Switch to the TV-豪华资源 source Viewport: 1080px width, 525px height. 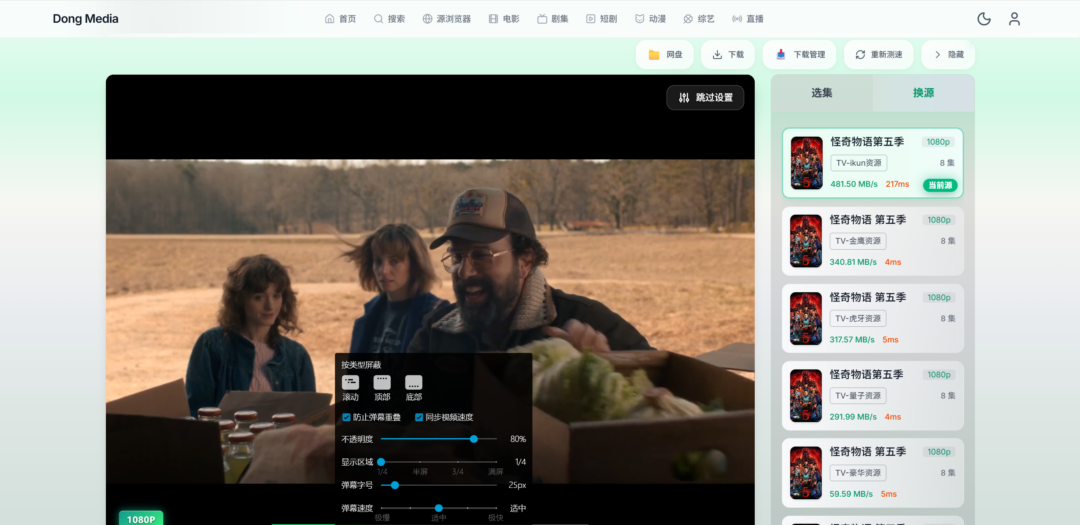point(873,473)
